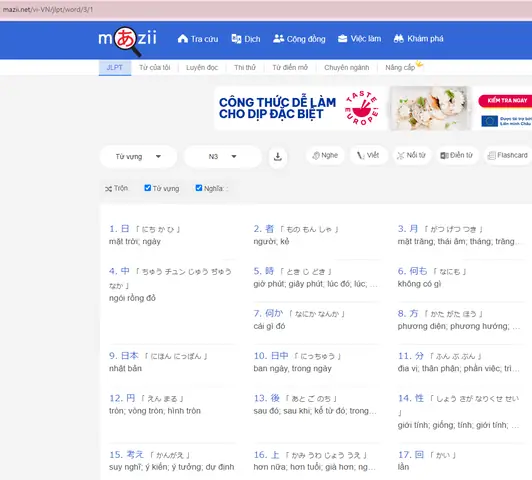Click meaning text 'cái gì đó'

[269, 326]
